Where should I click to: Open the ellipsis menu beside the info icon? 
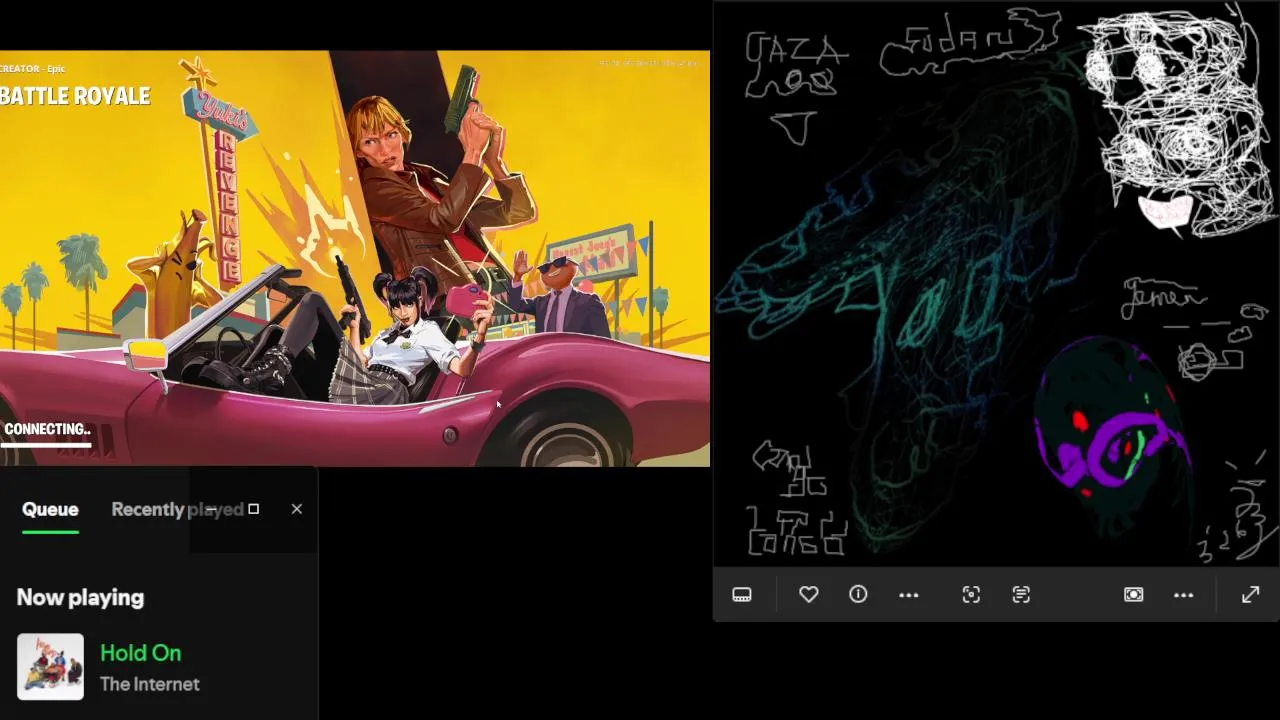pyautogui.click(x=908, y=595)
